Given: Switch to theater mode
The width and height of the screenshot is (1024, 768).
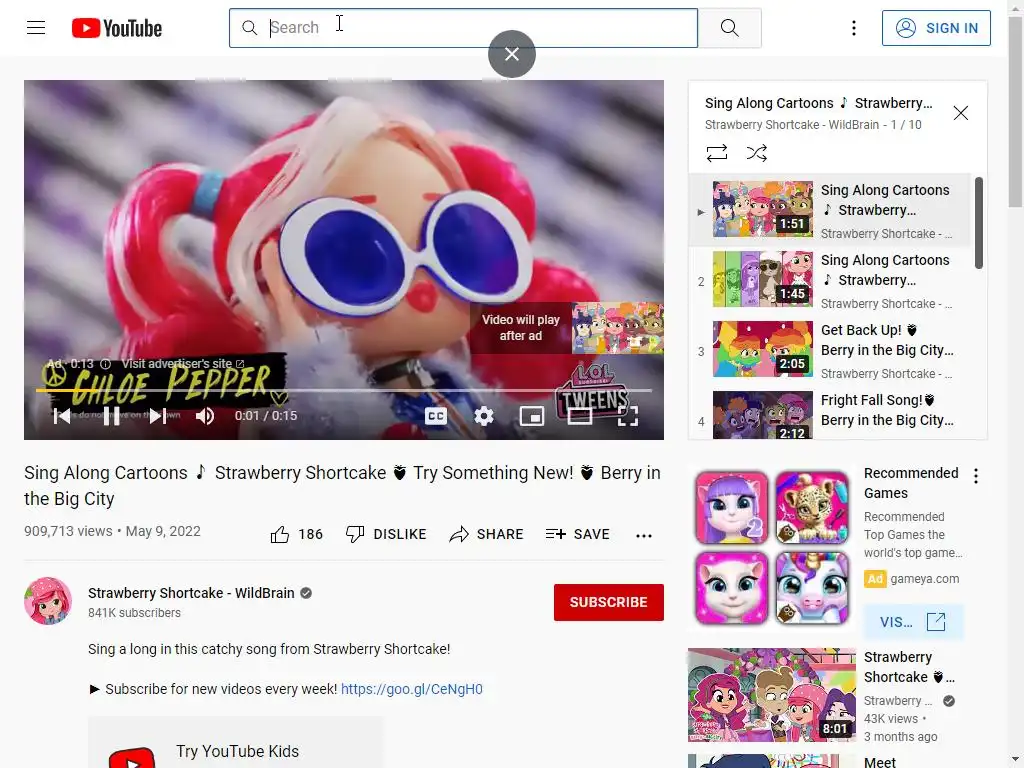Looking at the screenshot, I should click(580, 416).
